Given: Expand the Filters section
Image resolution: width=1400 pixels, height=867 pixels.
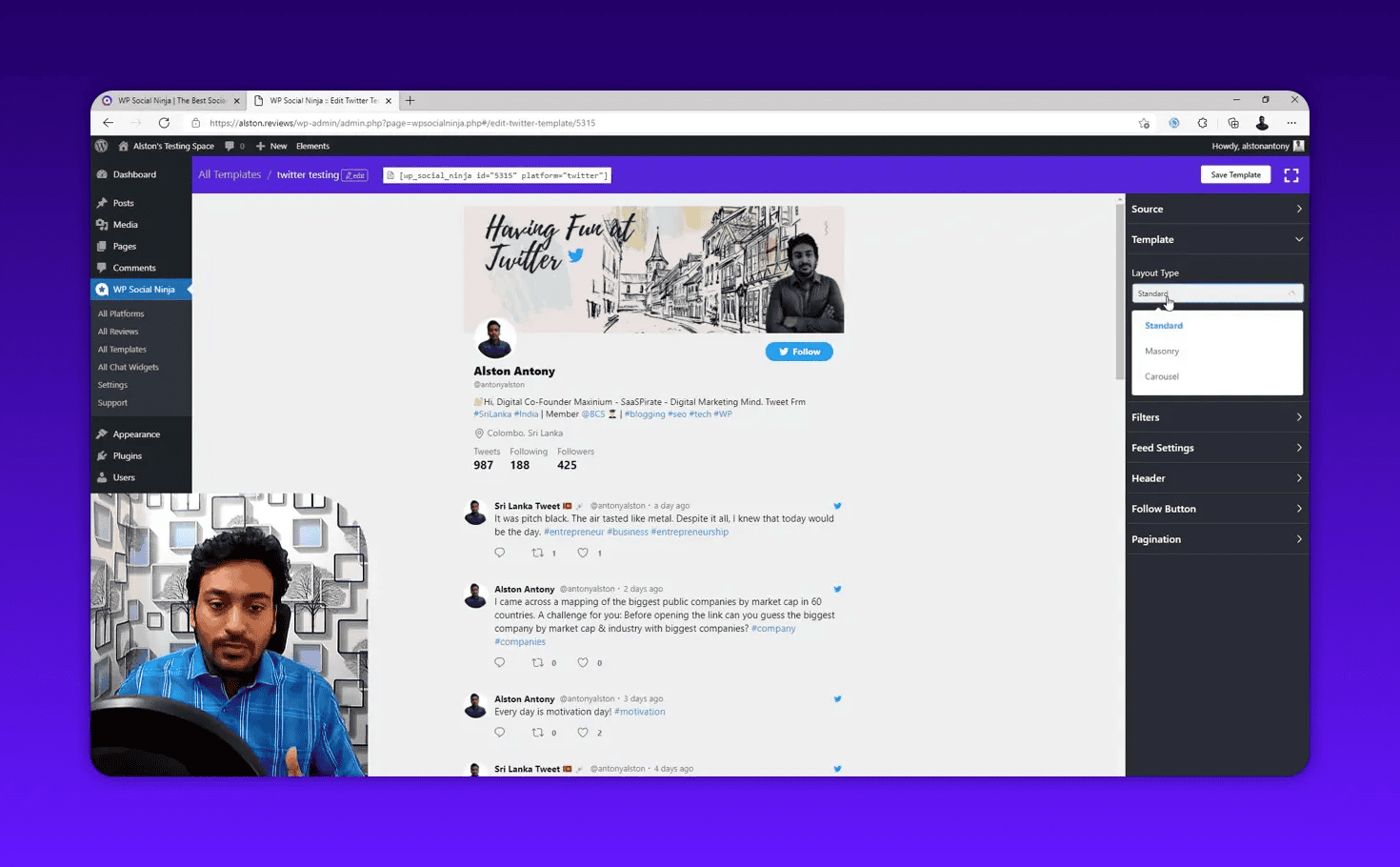Looking at the screenshot, I should coord(1217,416).
